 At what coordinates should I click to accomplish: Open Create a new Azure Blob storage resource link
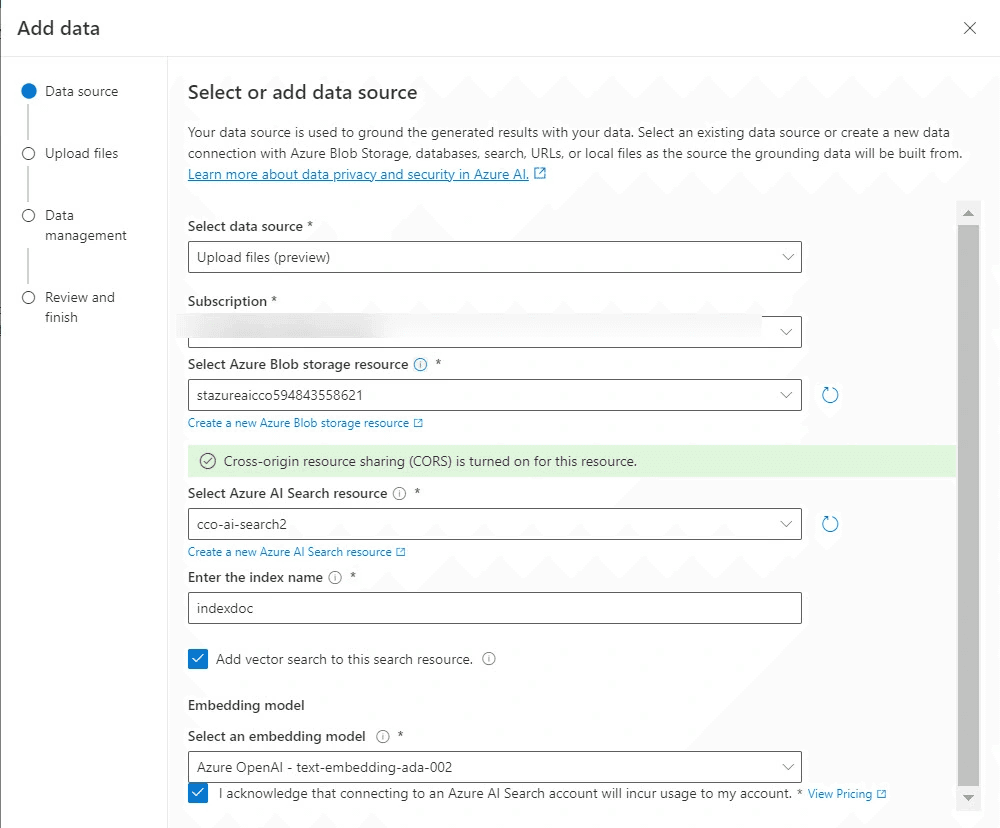coord(298,423)
